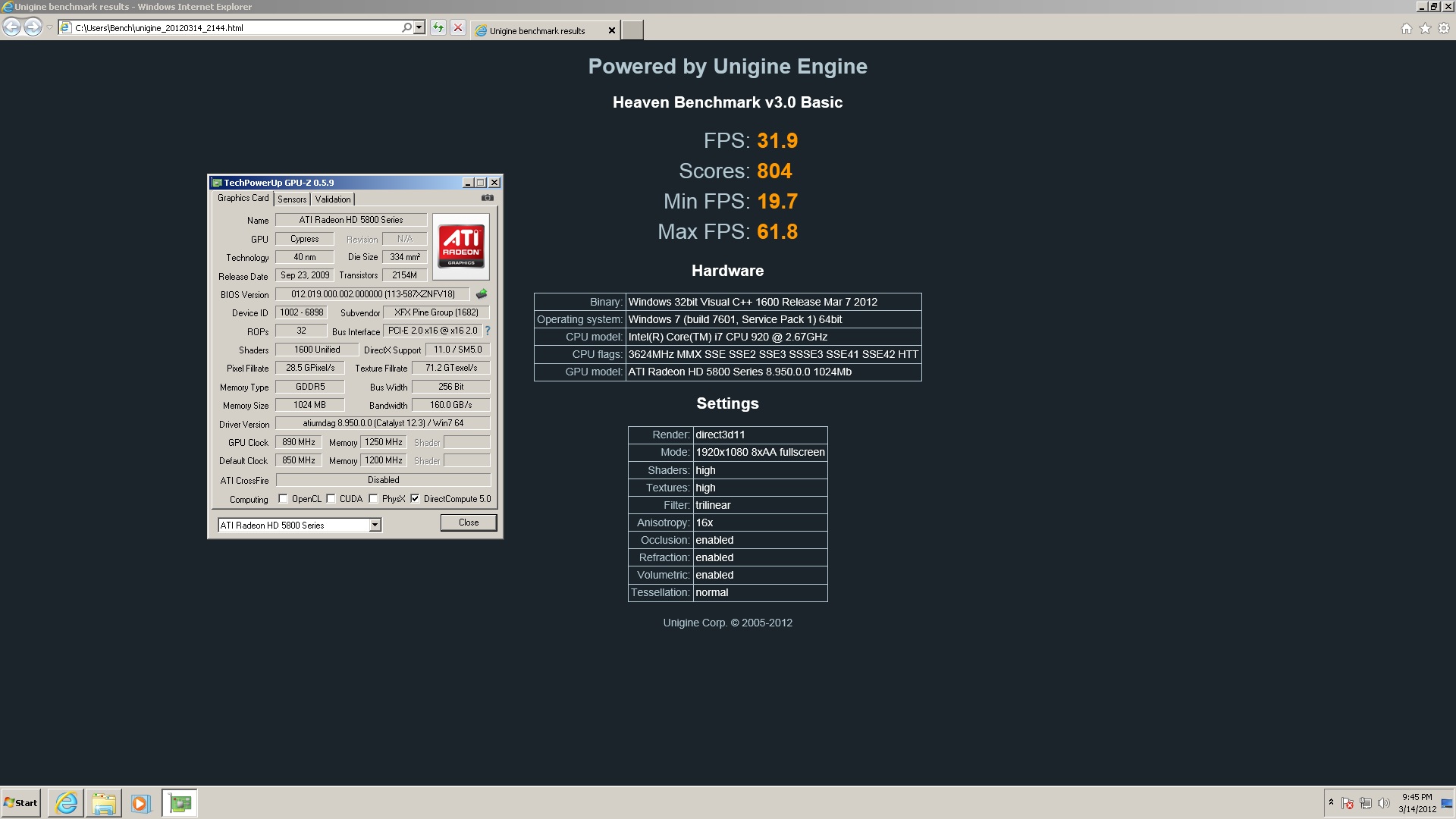1456x819 pixels.
Task: Click the Driver Version field value
Action: [x=383, y=423]
